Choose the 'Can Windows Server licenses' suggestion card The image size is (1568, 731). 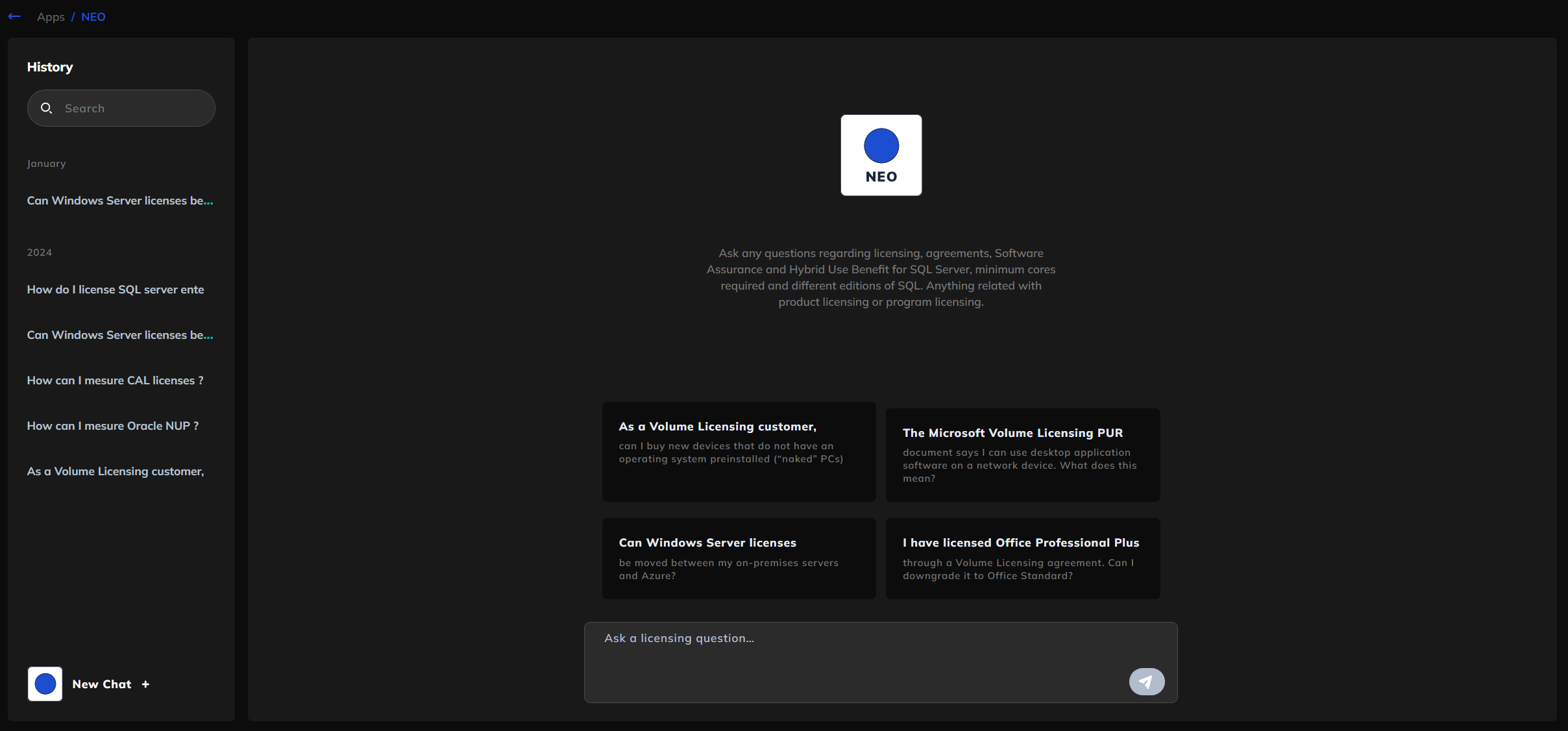[739, 558]
